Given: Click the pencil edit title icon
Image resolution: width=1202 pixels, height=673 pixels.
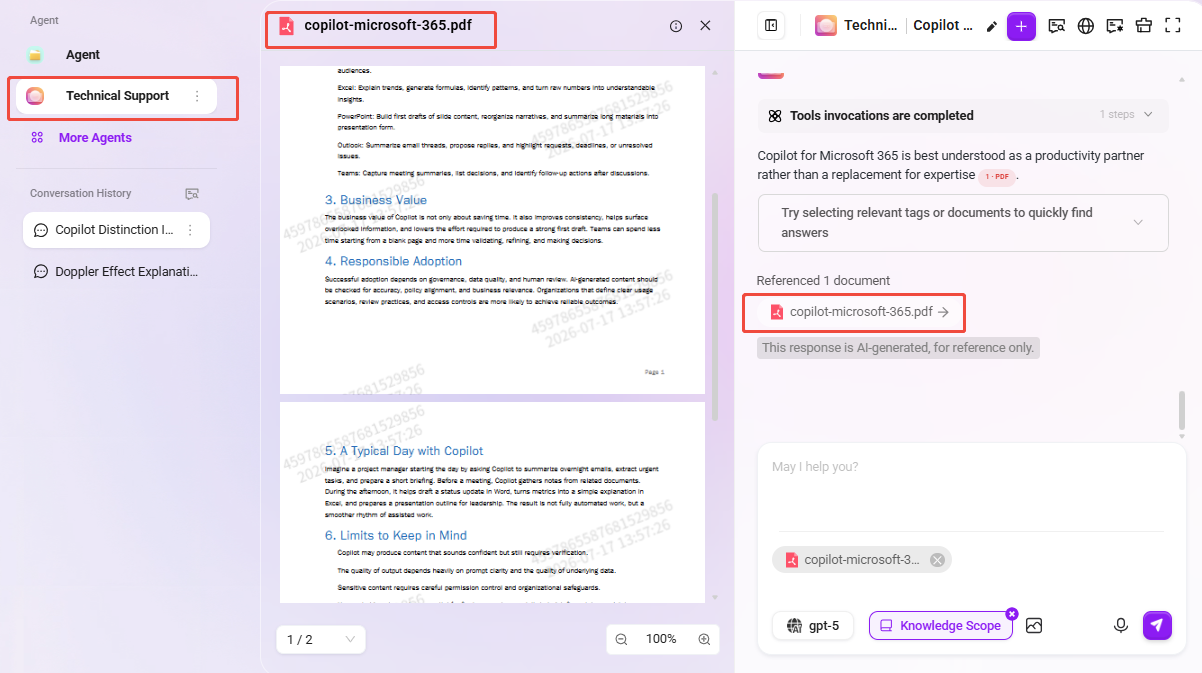Looking at the screenshot, I should click(991, 26).
